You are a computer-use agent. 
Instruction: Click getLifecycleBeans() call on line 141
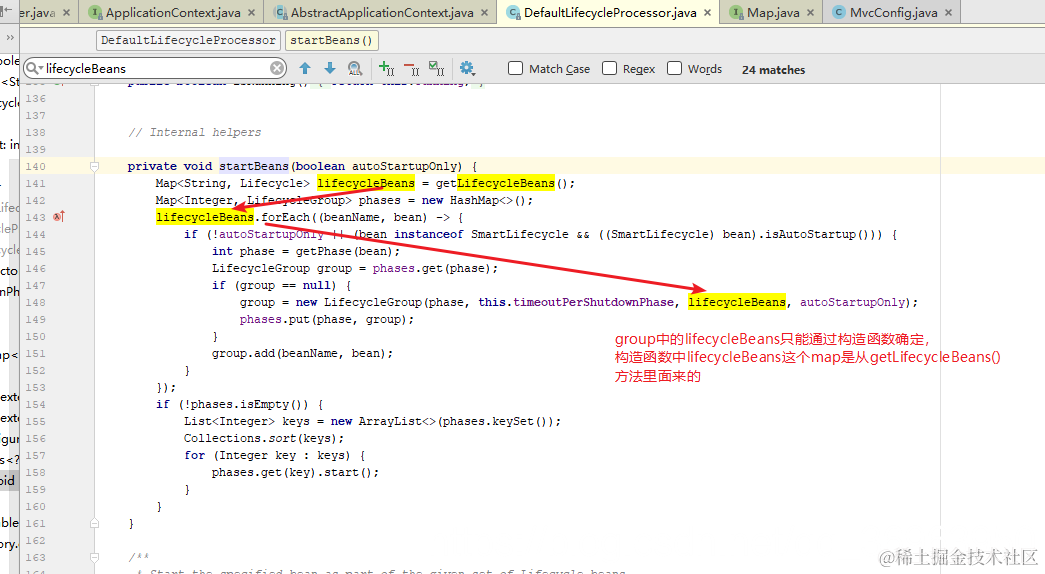coord(505,183)
